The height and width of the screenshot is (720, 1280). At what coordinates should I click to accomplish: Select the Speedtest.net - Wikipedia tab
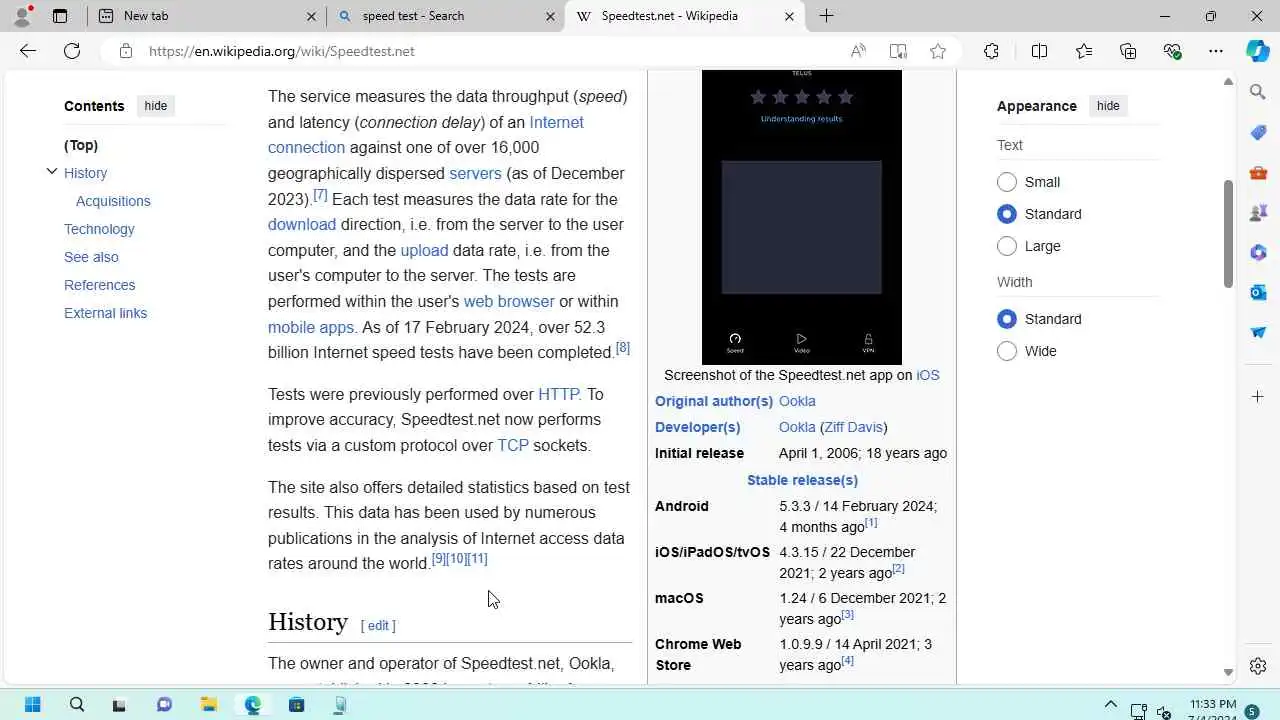tap(684, 16)
